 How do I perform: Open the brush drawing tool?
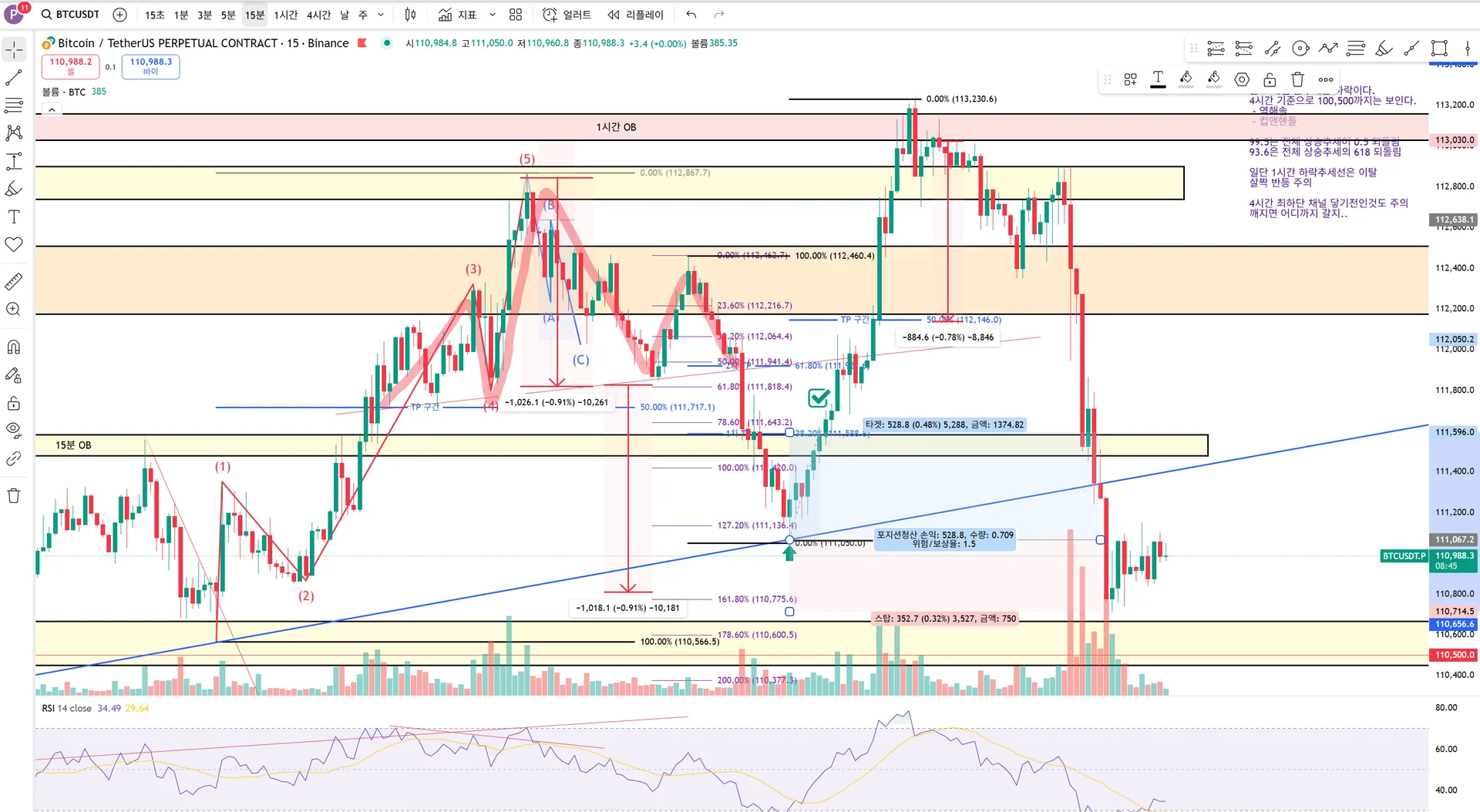pos(14,189)
